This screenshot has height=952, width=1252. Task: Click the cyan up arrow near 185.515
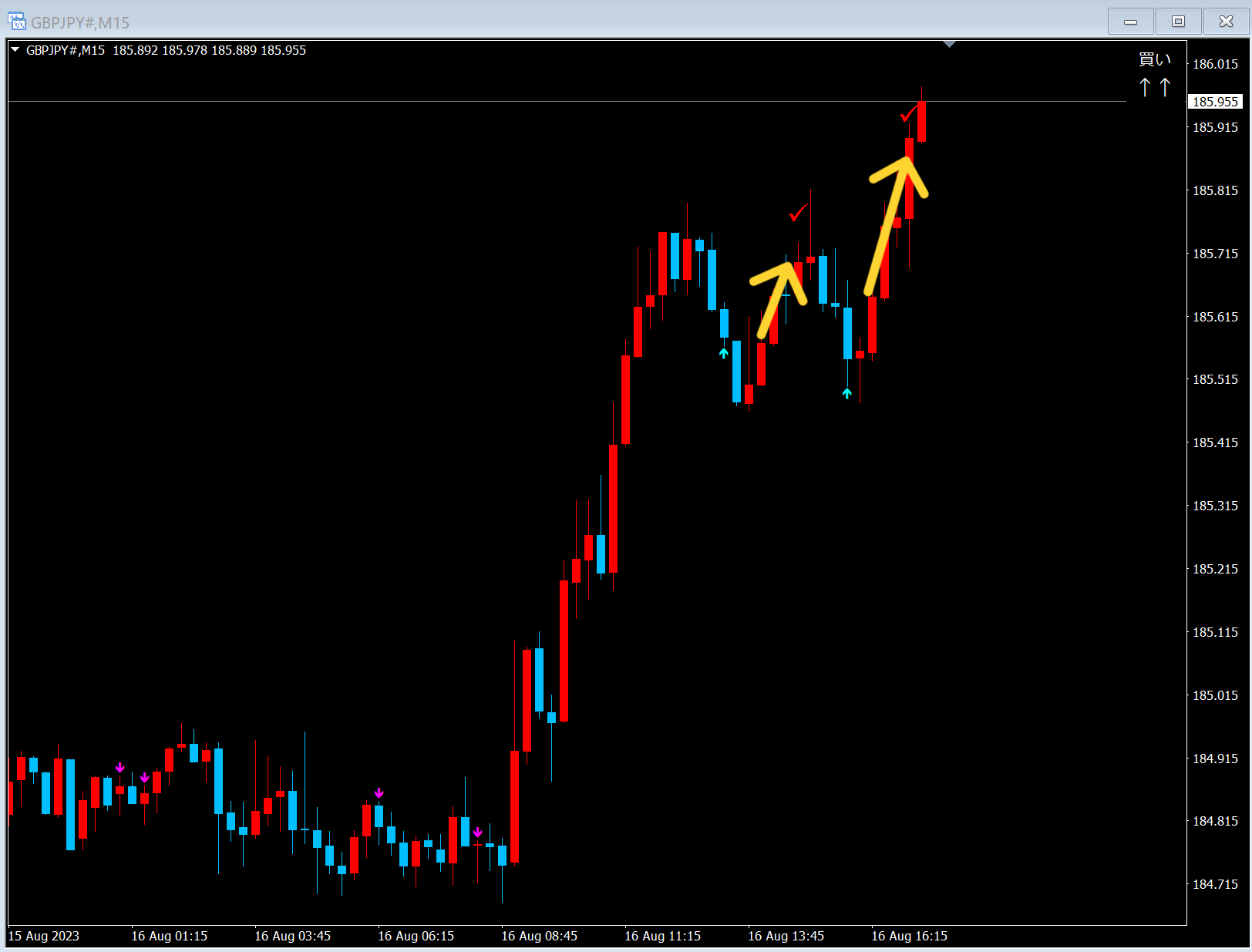(847, 394)
